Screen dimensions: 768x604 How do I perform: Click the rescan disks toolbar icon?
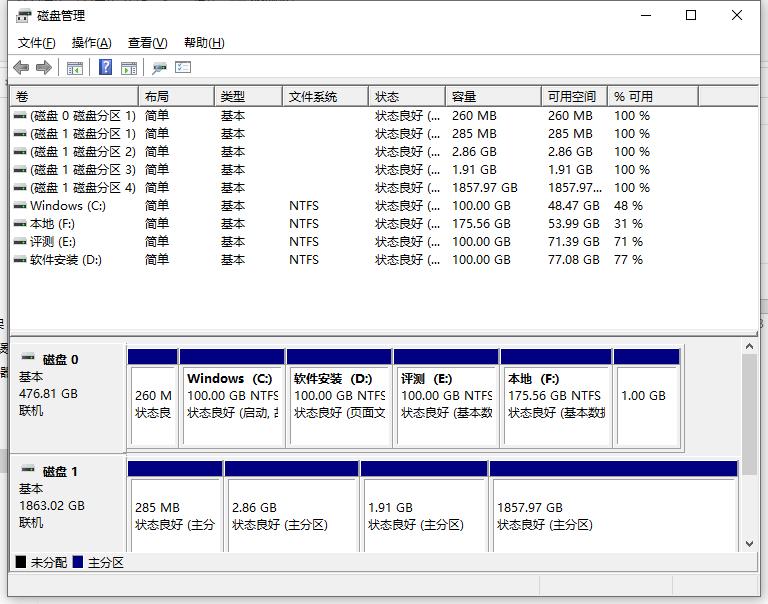click(159, 67)
